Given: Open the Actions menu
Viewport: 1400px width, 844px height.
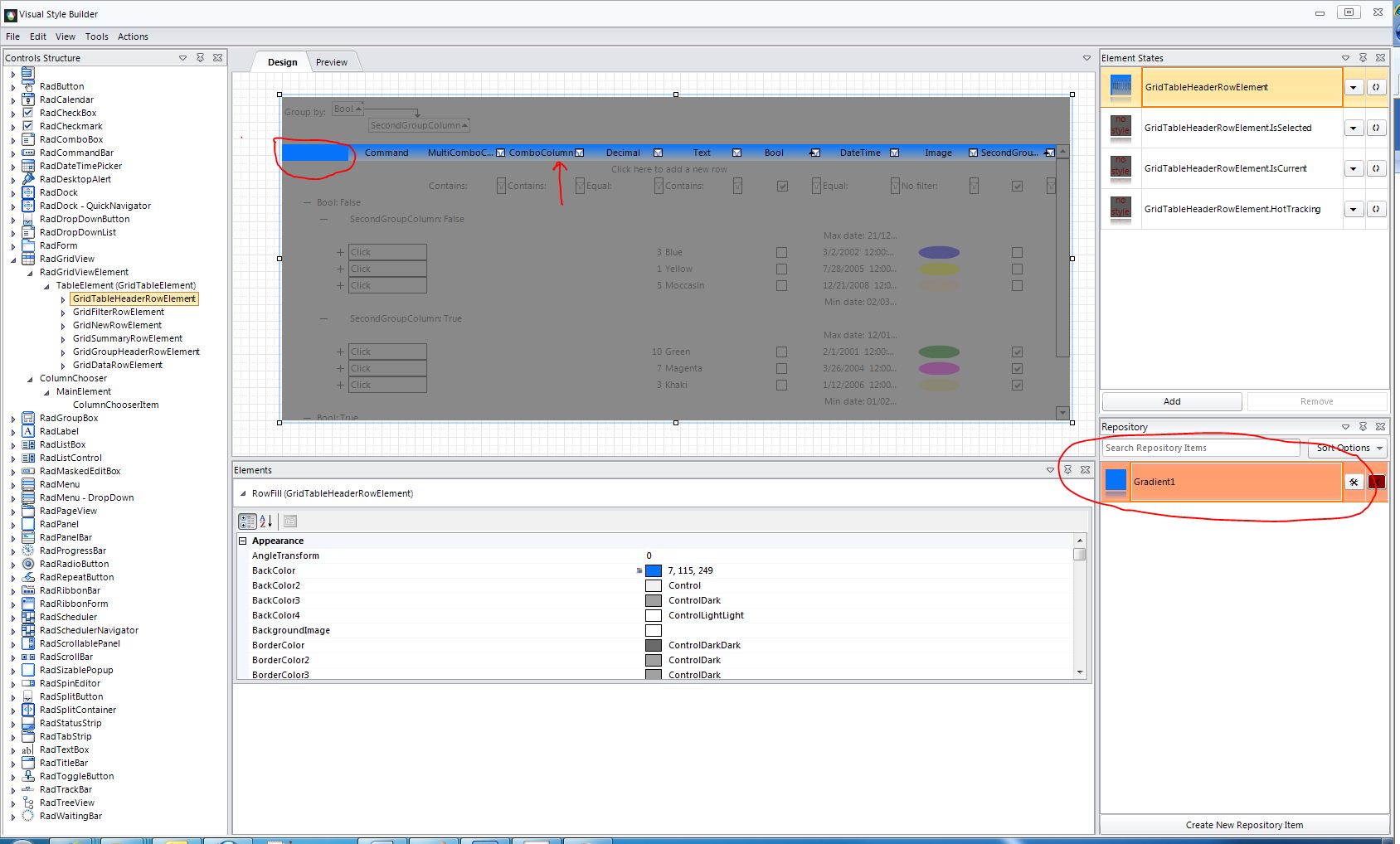Looking at the screenshot, I should [x=133, y=36].
